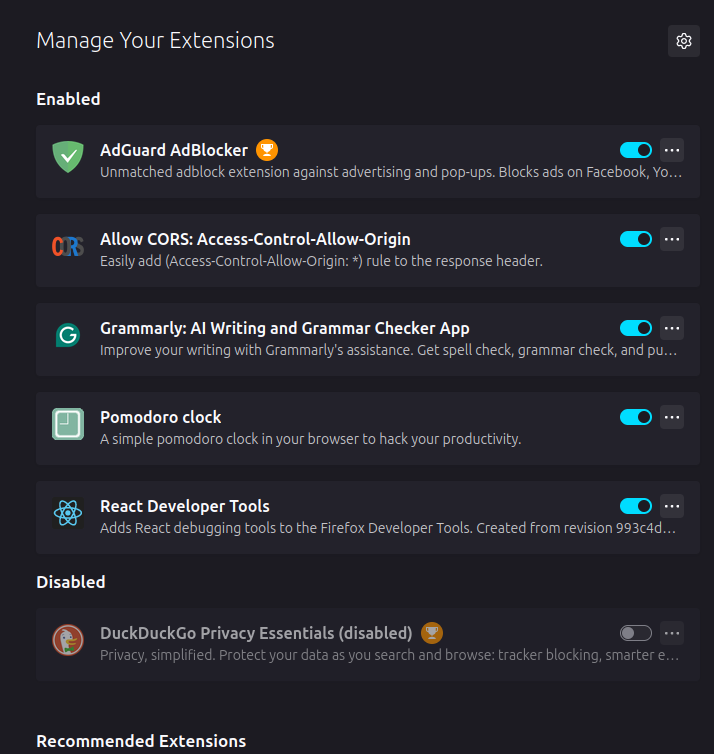Show more options for Grammarly

672,328
